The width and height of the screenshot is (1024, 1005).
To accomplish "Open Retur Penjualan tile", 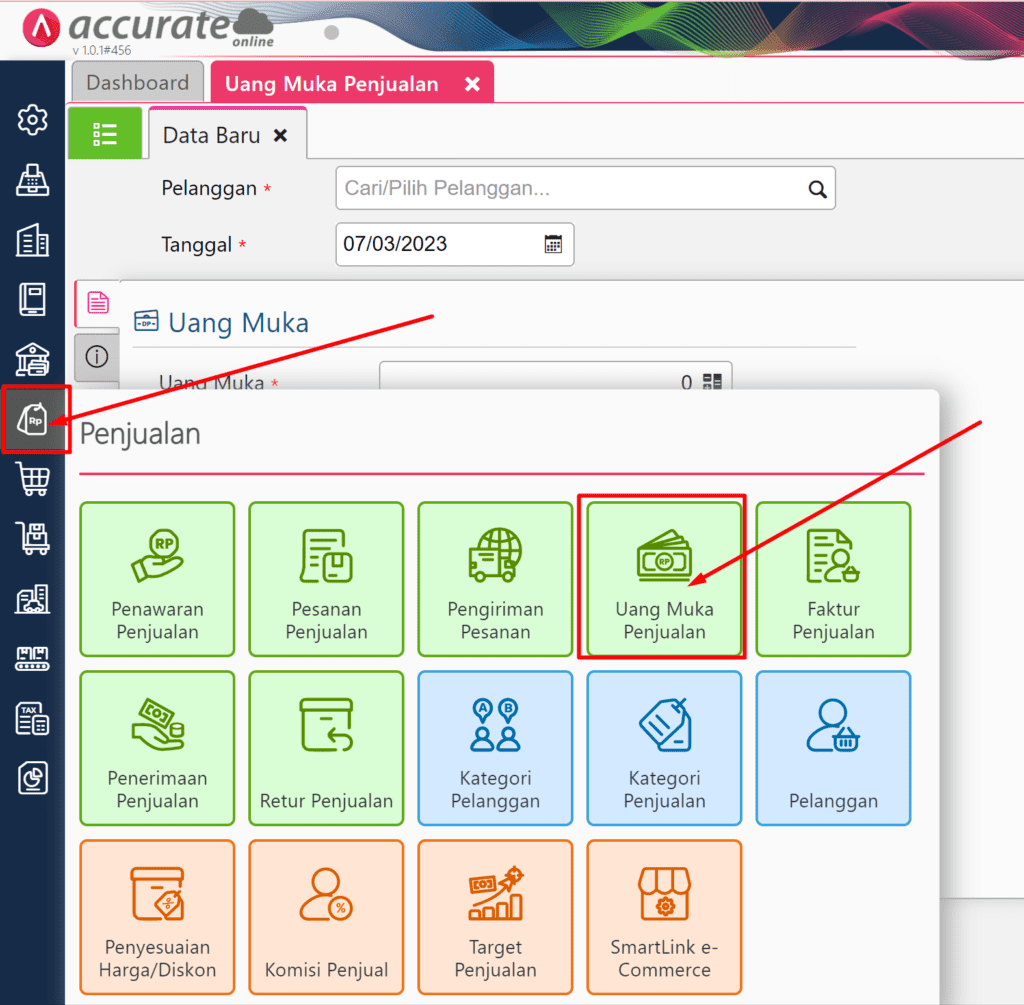I will (326, 748).
